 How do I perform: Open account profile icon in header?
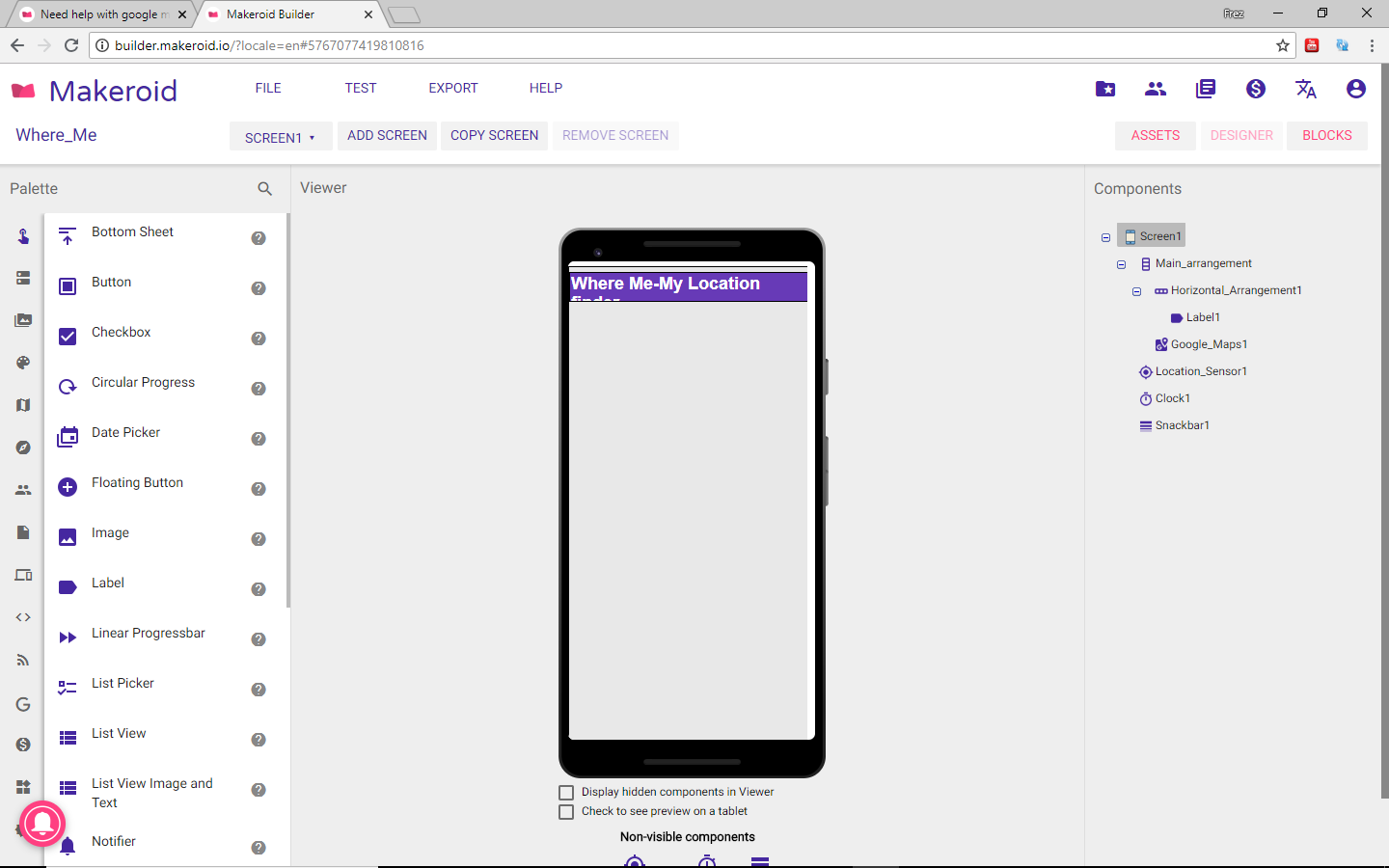tap(1356, 89)
